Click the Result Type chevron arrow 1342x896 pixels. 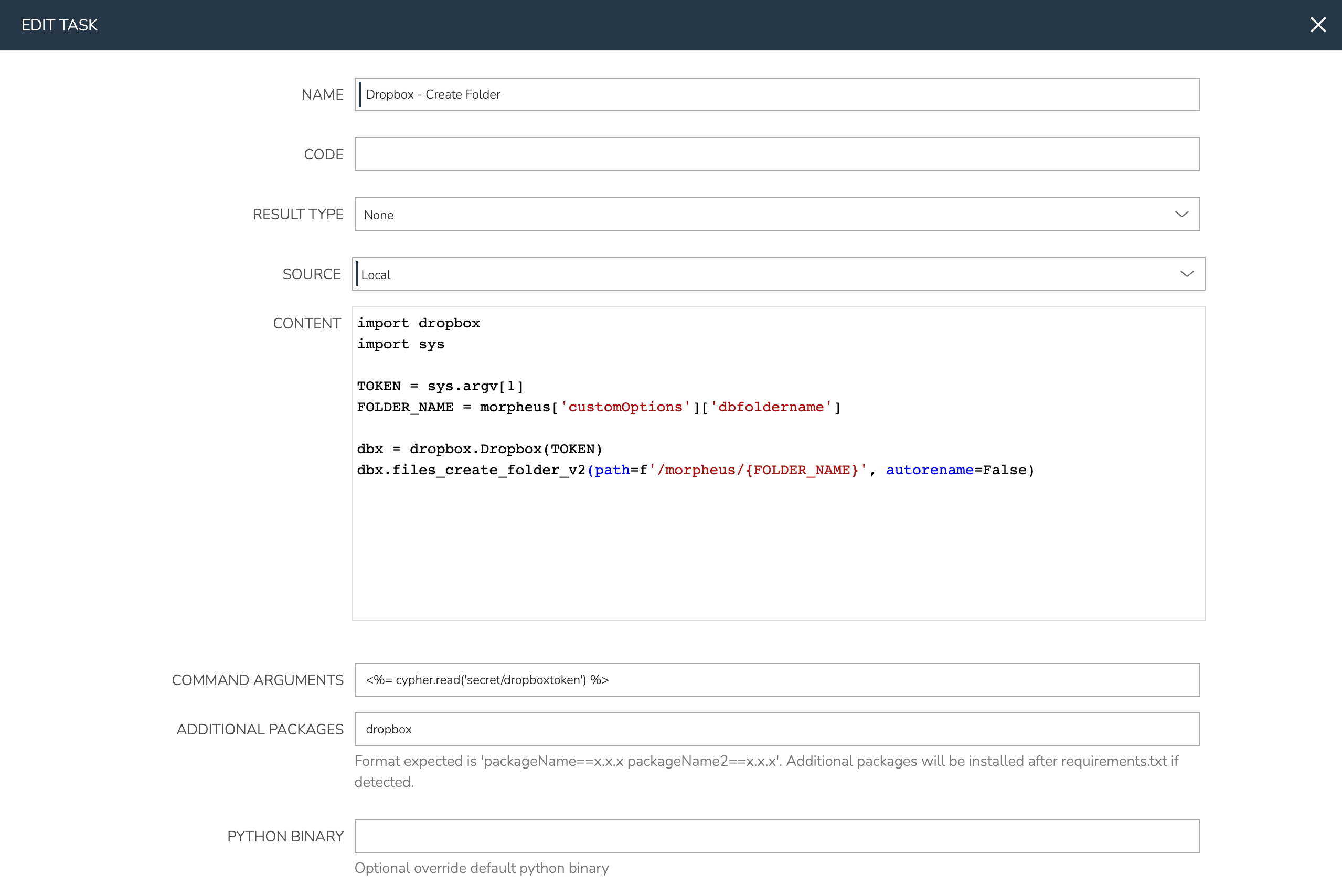1181,214
